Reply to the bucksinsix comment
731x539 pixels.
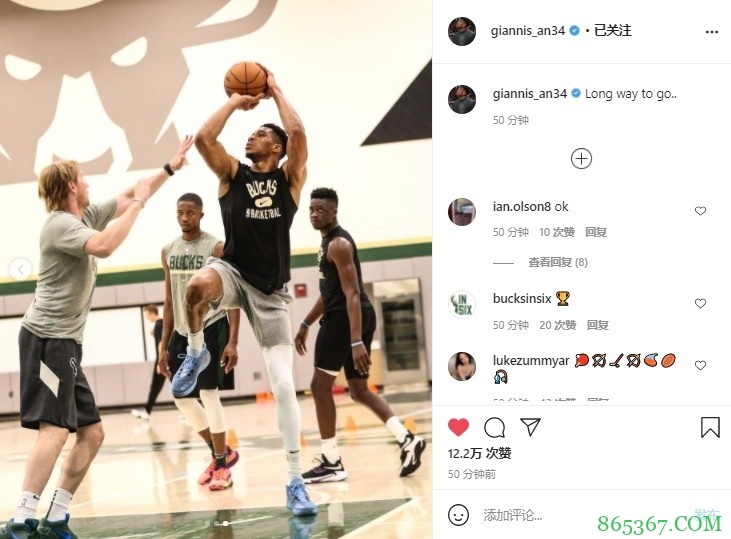click(597, 325)
